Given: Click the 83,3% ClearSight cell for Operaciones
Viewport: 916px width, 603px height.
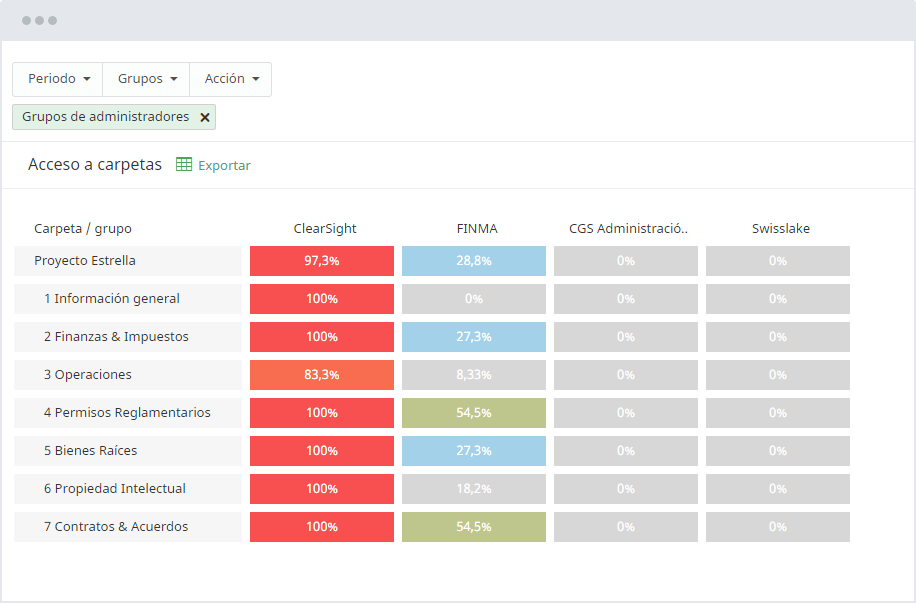Looking at the screenshot, I should click(x=322, y=375).
